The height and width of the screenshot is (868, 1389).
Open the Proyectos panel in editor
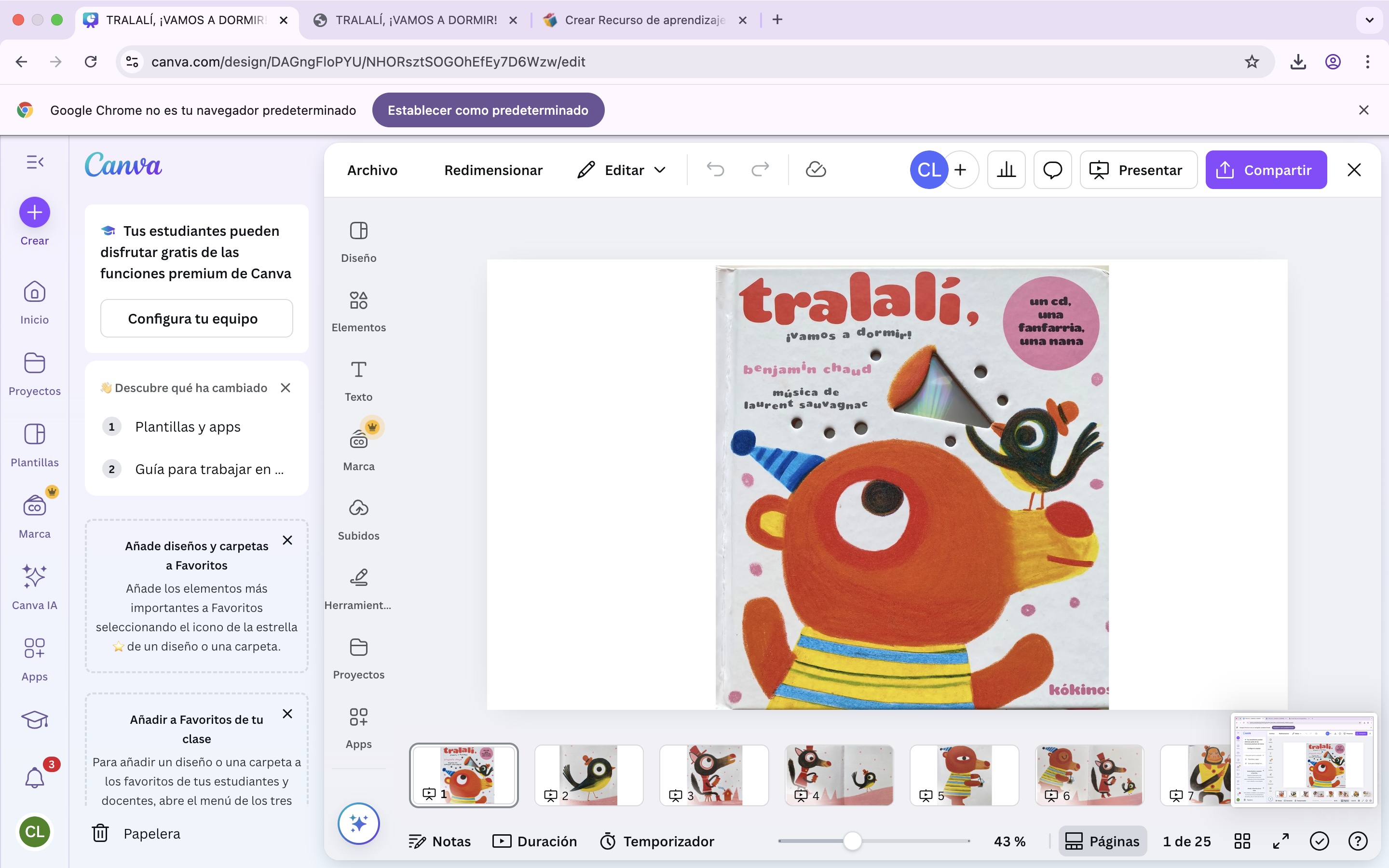pyautogui.click(x=359, y=659)
